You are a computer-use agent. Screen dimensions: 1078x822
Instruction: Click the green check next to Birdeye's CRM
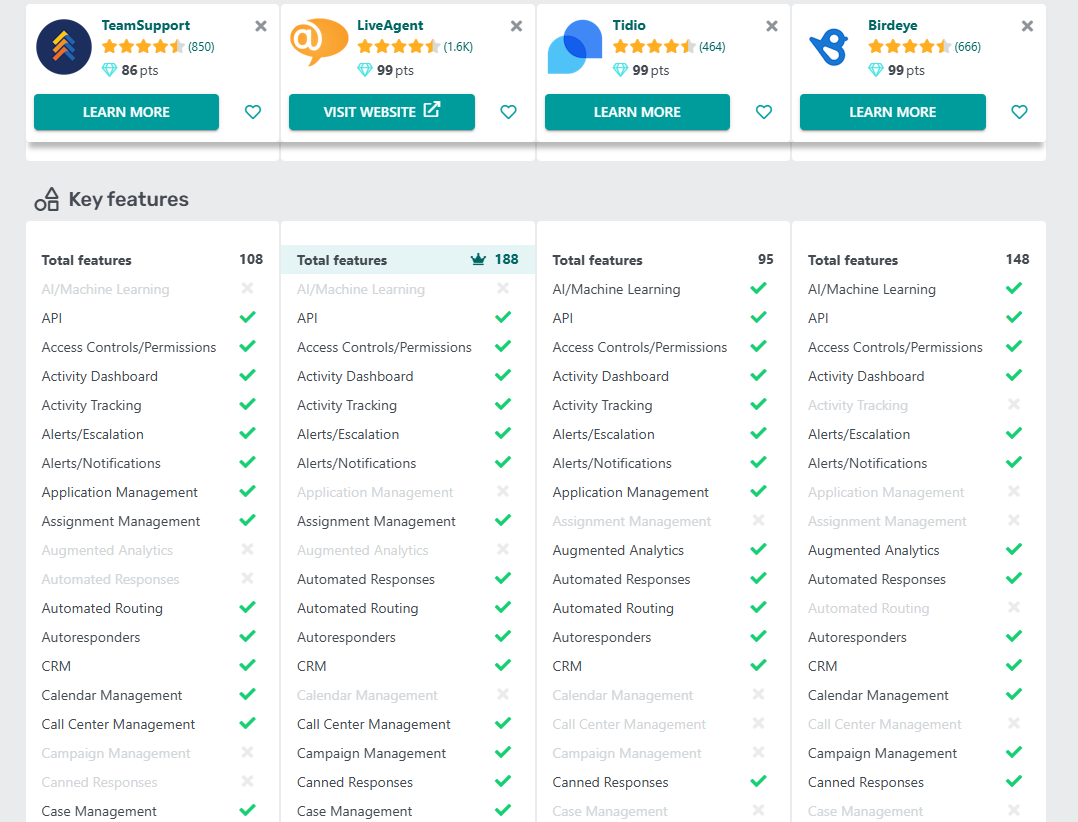click(1013, 665)
